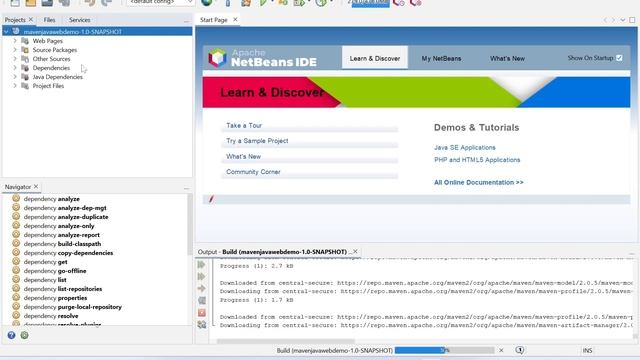Close the Output Build tab
This screenshot has height=360, width=640.
click(x=355, y=251)
